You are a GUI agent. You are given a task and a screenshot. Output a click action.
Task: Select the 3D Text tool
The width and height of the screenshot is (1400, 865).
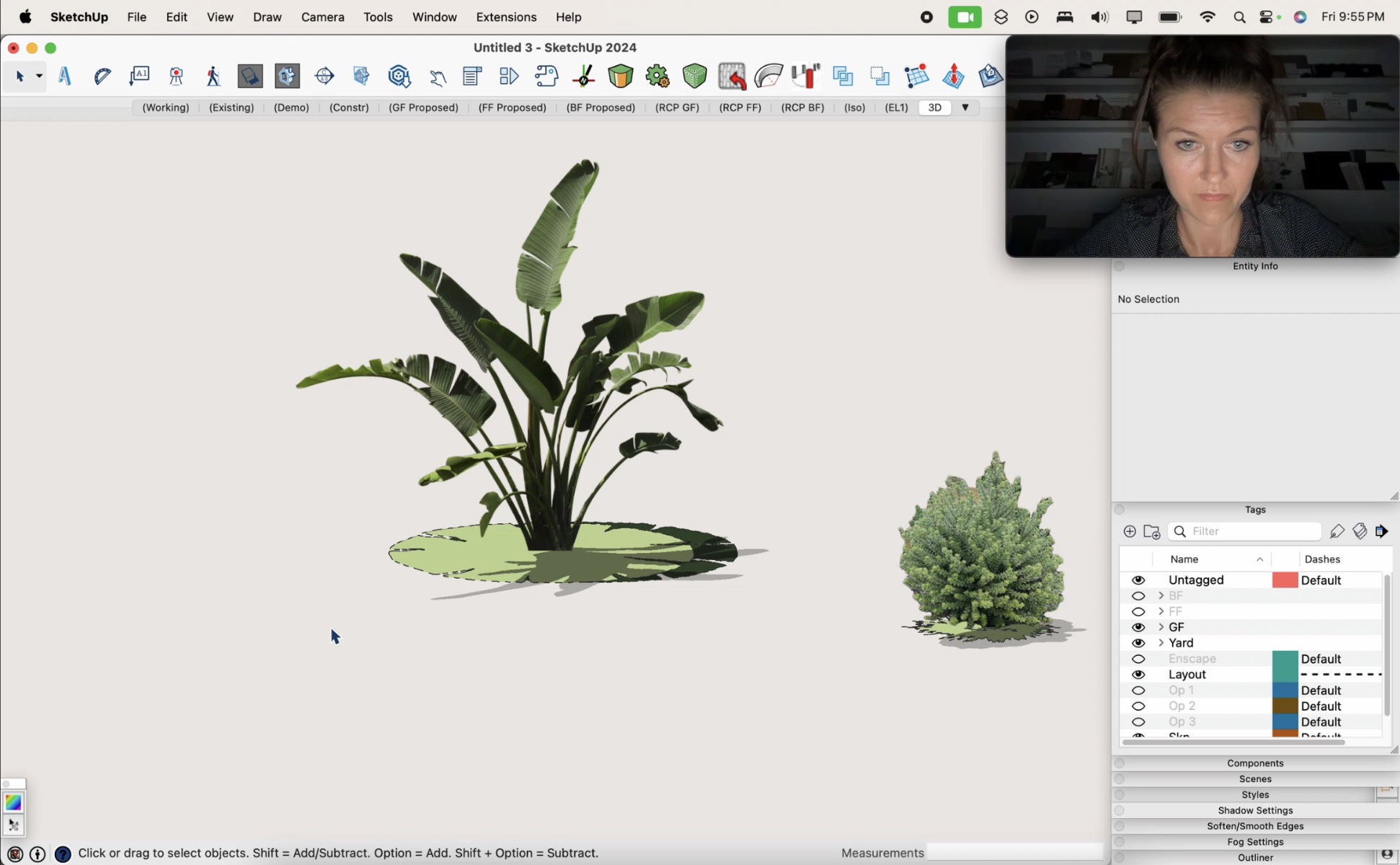pyautogui.click(x=65, y=76)
